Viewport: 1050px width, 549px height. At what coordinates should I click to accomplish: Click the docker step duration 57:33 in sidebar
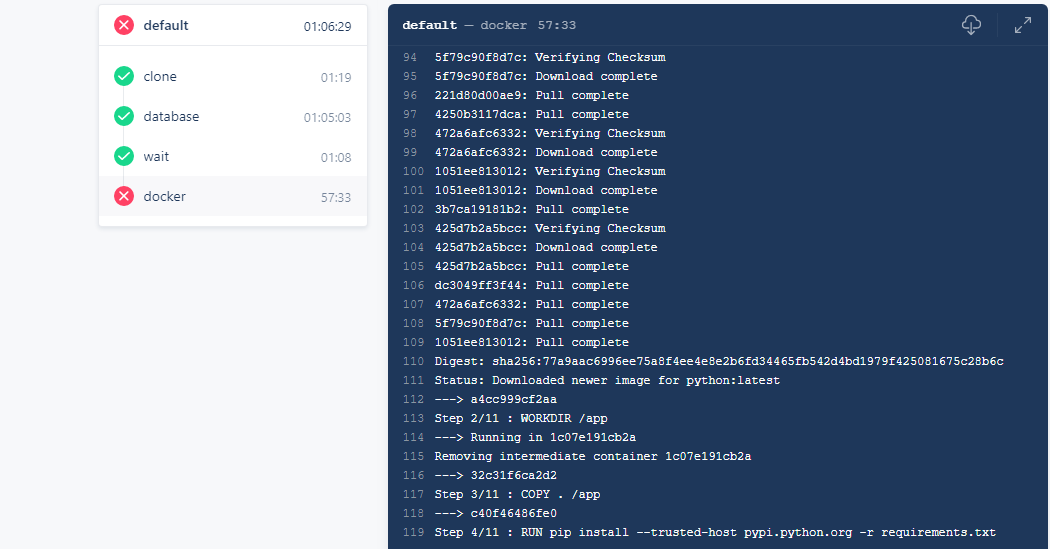click(x=335, y=198)
